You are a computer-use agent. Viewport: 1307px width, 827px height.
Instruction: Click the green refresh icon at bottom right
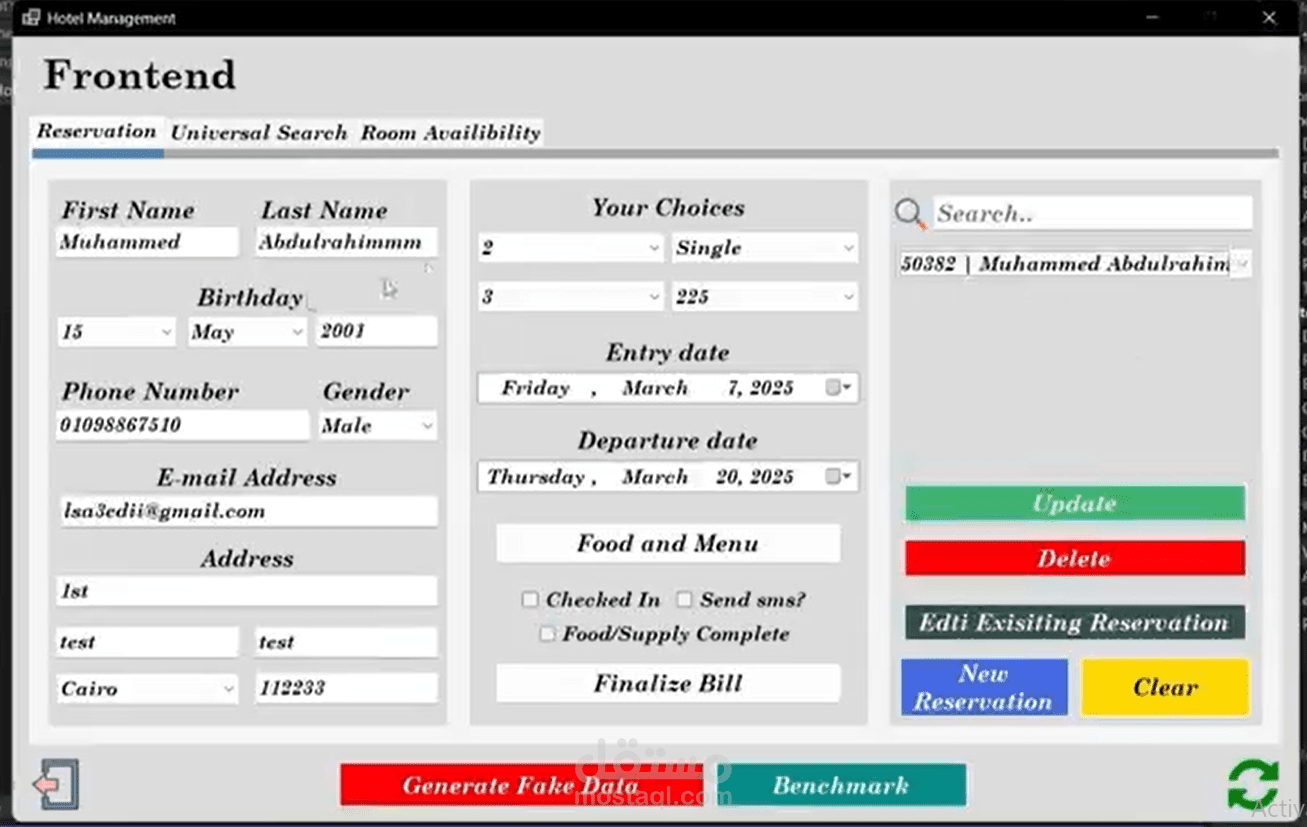click(x=1253, y=786)
